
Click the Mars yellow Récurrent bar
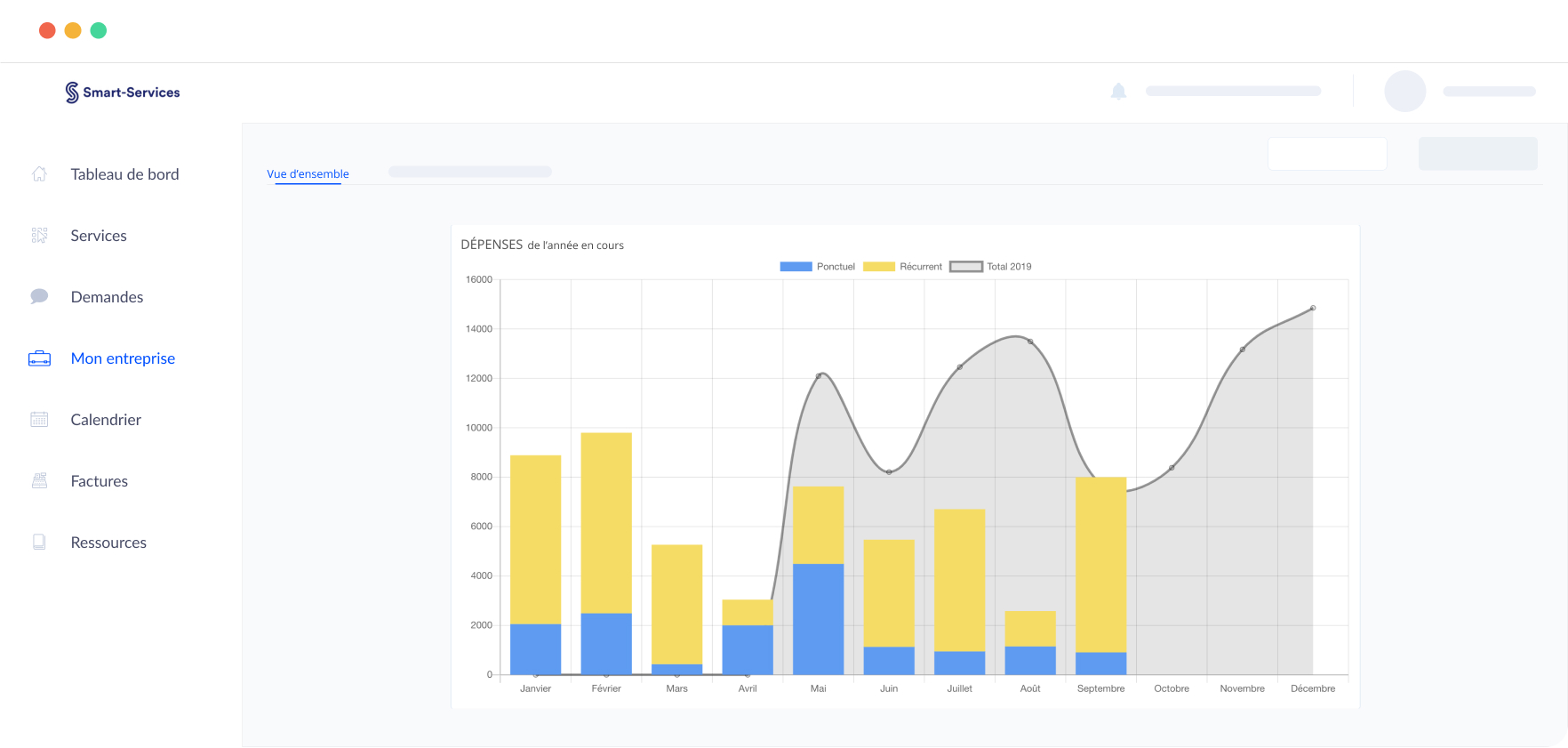pos(676,605)
